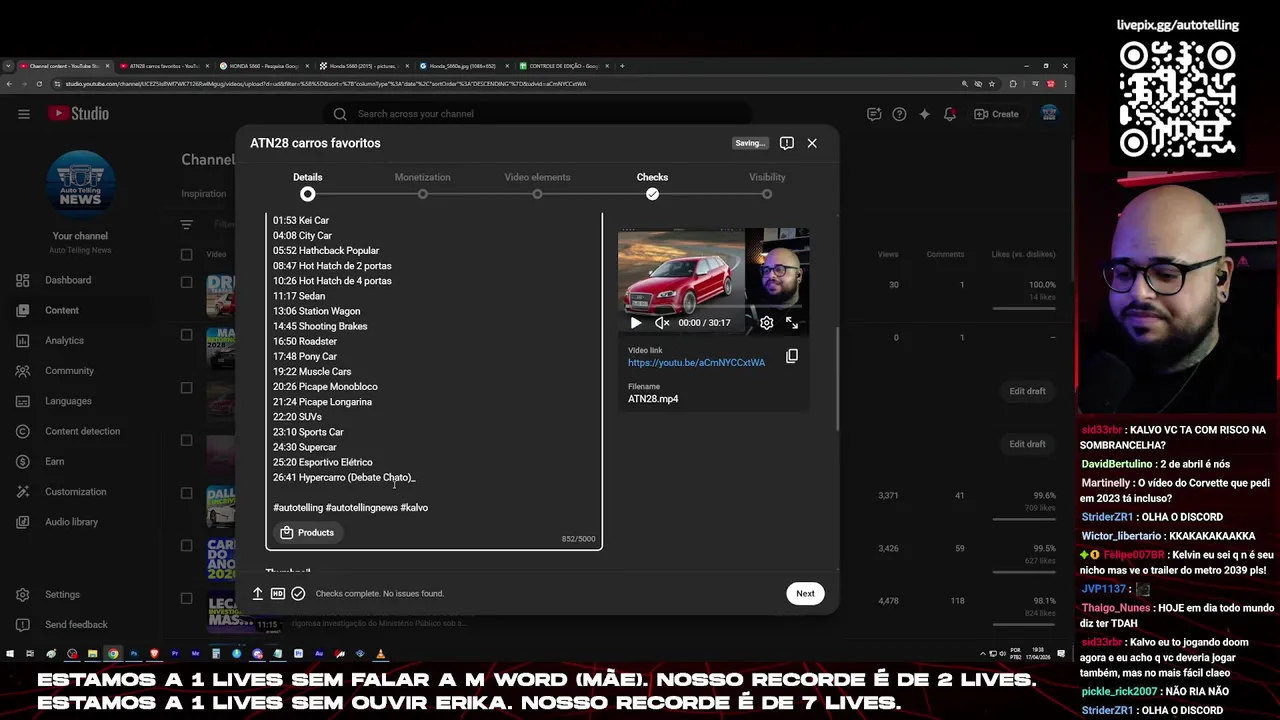Screen dimensions: 1280x720
Task: Open the Products button
Action: pos(307,533)
